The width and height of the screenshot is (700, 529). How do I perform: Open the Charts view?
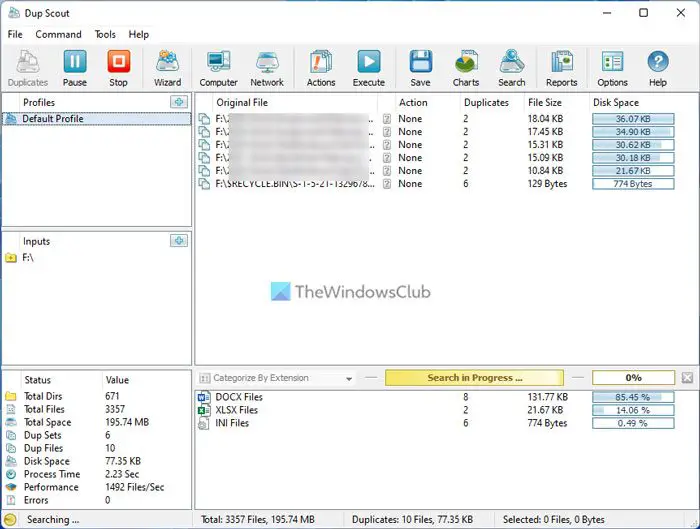[x=466, y=68]
